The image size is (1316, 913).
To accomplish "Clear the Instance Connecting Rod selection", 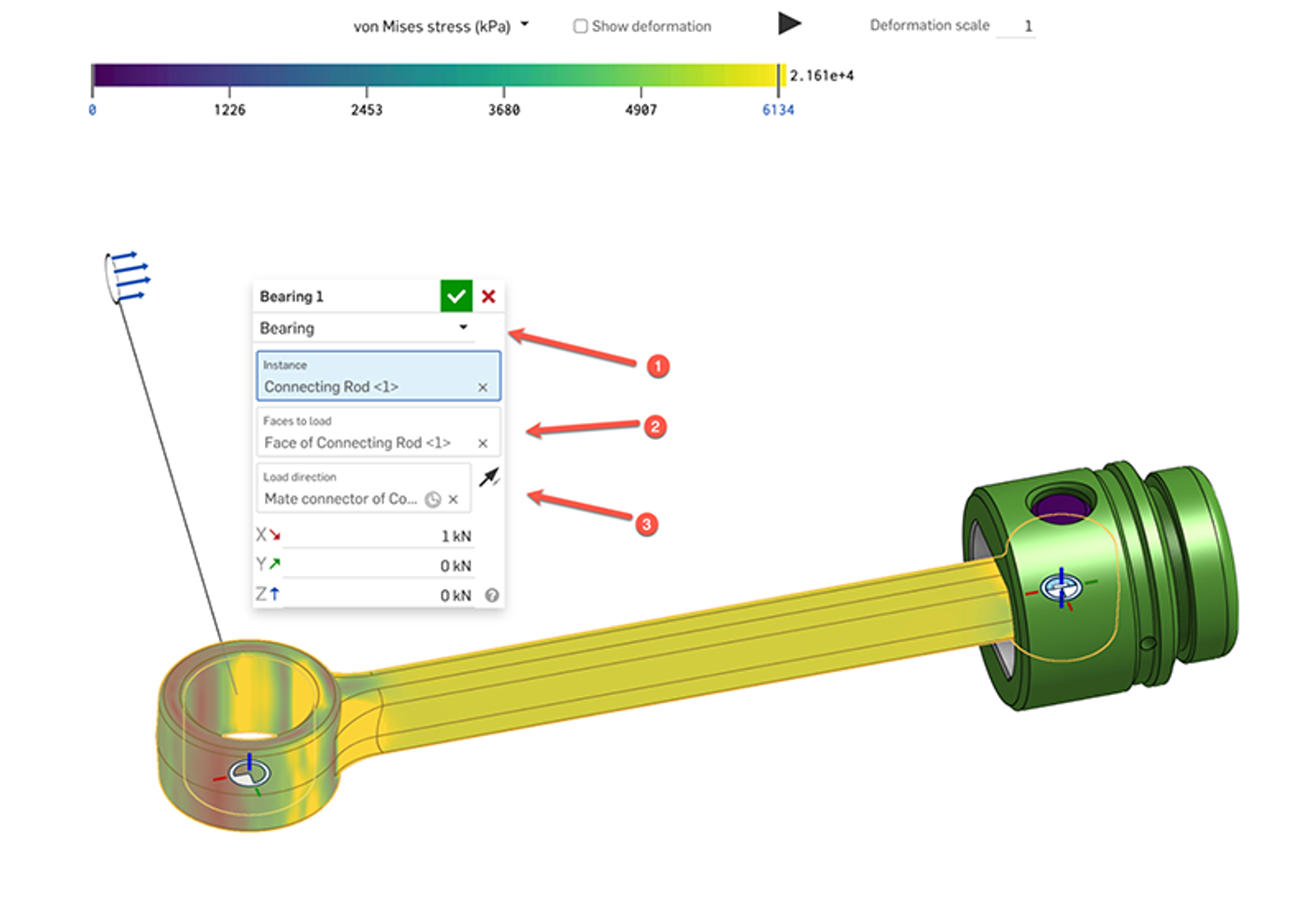I will coord(484,387).
